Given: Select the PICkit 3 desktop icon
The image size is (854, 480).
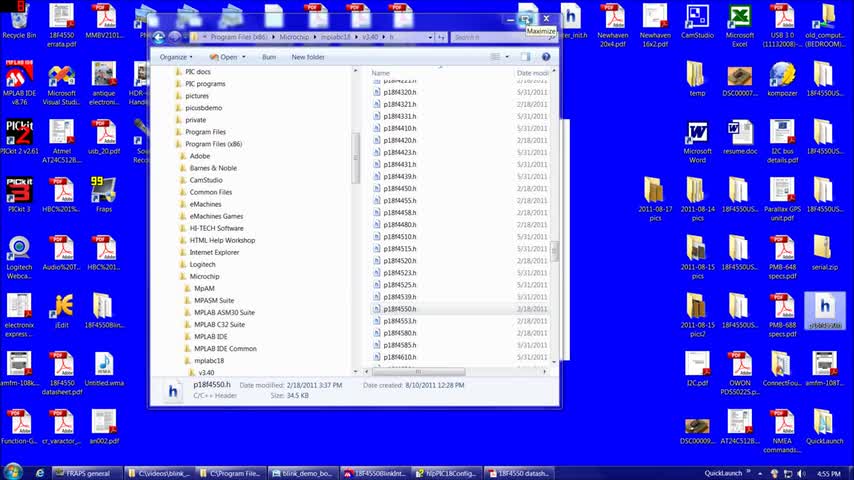Looking at the screenshot, I should [x=19, y=195].
